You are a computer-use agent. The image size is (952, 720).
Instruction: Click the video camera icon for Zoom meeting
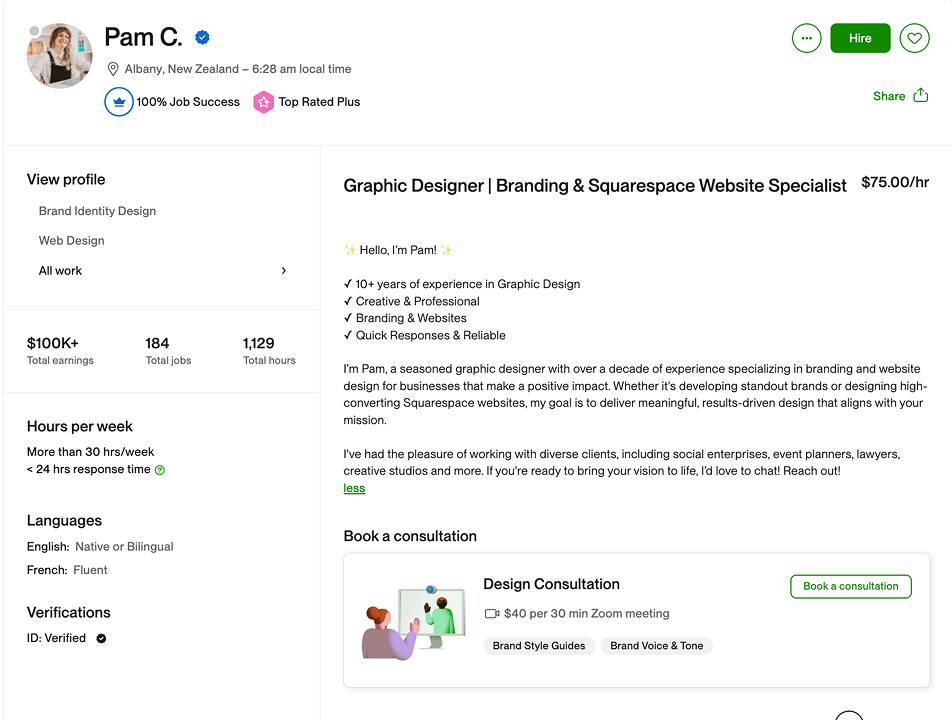(491, 614)
